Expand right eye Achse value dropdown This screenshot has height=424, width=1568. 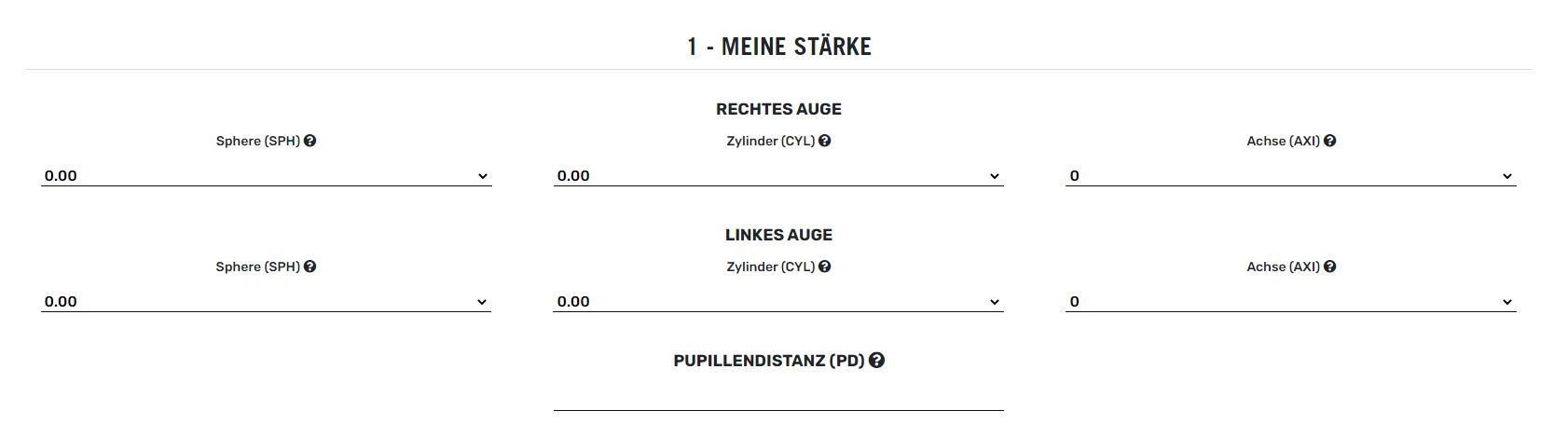pyautogui.click(x=1291, y=175)
